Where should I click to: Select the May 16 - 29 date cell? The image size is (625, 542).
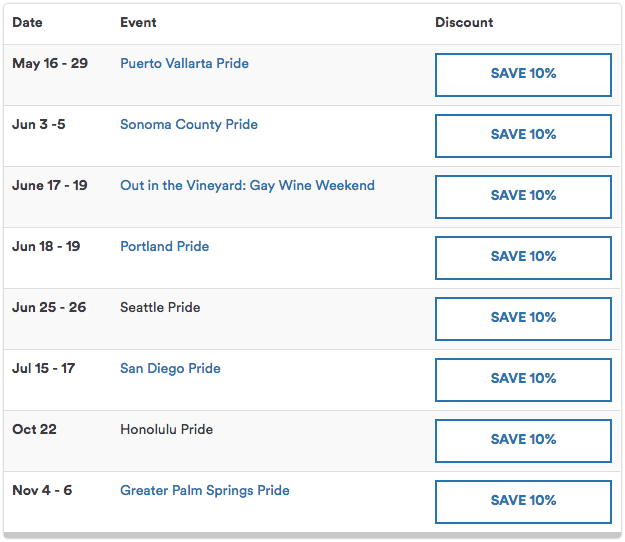50,63
